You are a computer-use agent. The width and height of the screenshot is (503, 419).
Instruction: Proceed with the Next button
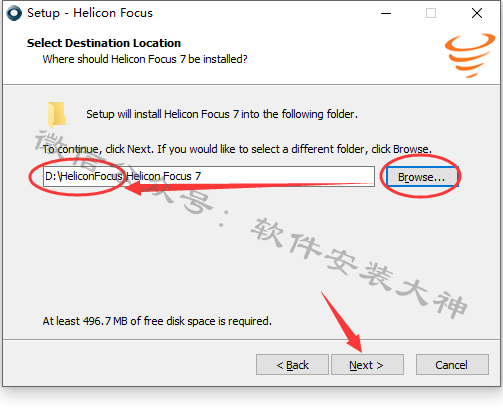click(367, 365)
